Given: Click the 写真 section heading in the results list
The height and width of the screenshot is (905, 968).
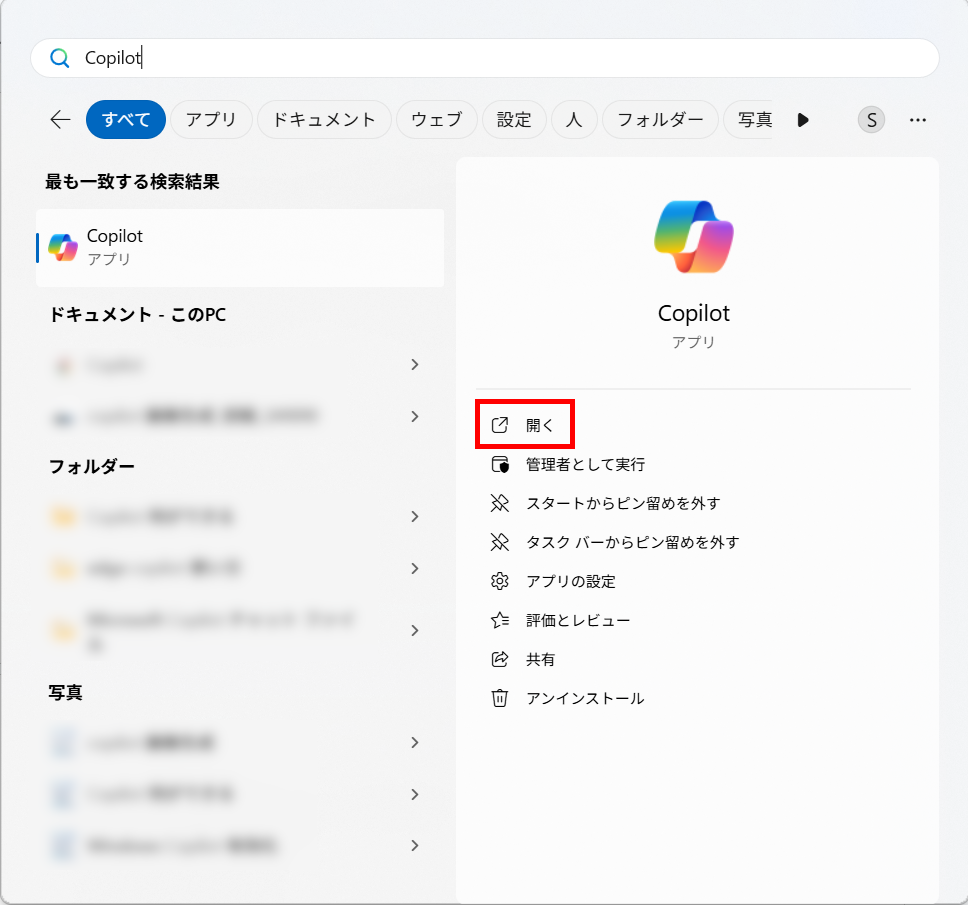Looking at the screenshot, I should point(65,693).
